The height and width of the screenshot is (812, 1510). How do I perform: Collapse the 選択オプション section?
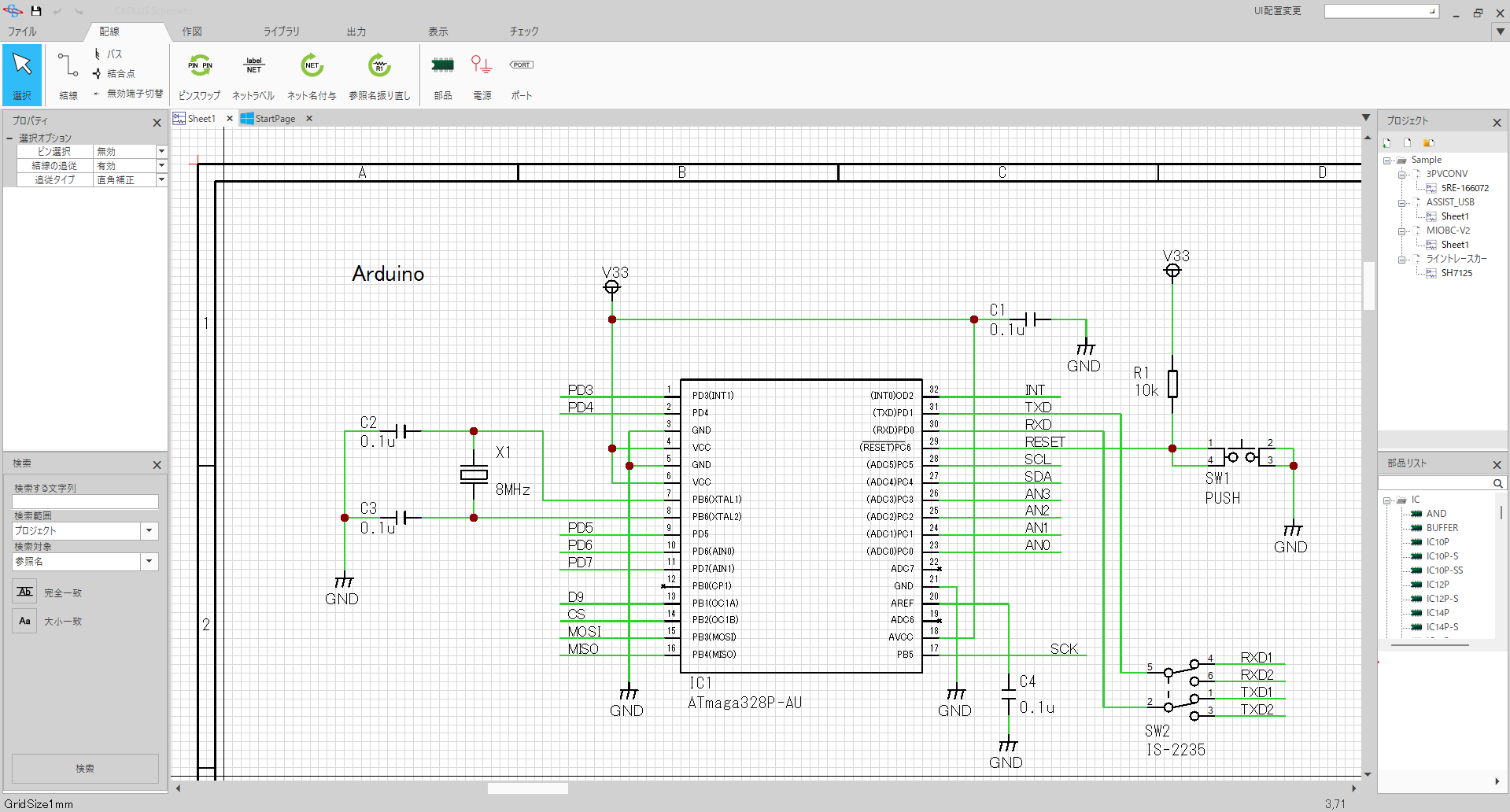[x=9, y=138]
